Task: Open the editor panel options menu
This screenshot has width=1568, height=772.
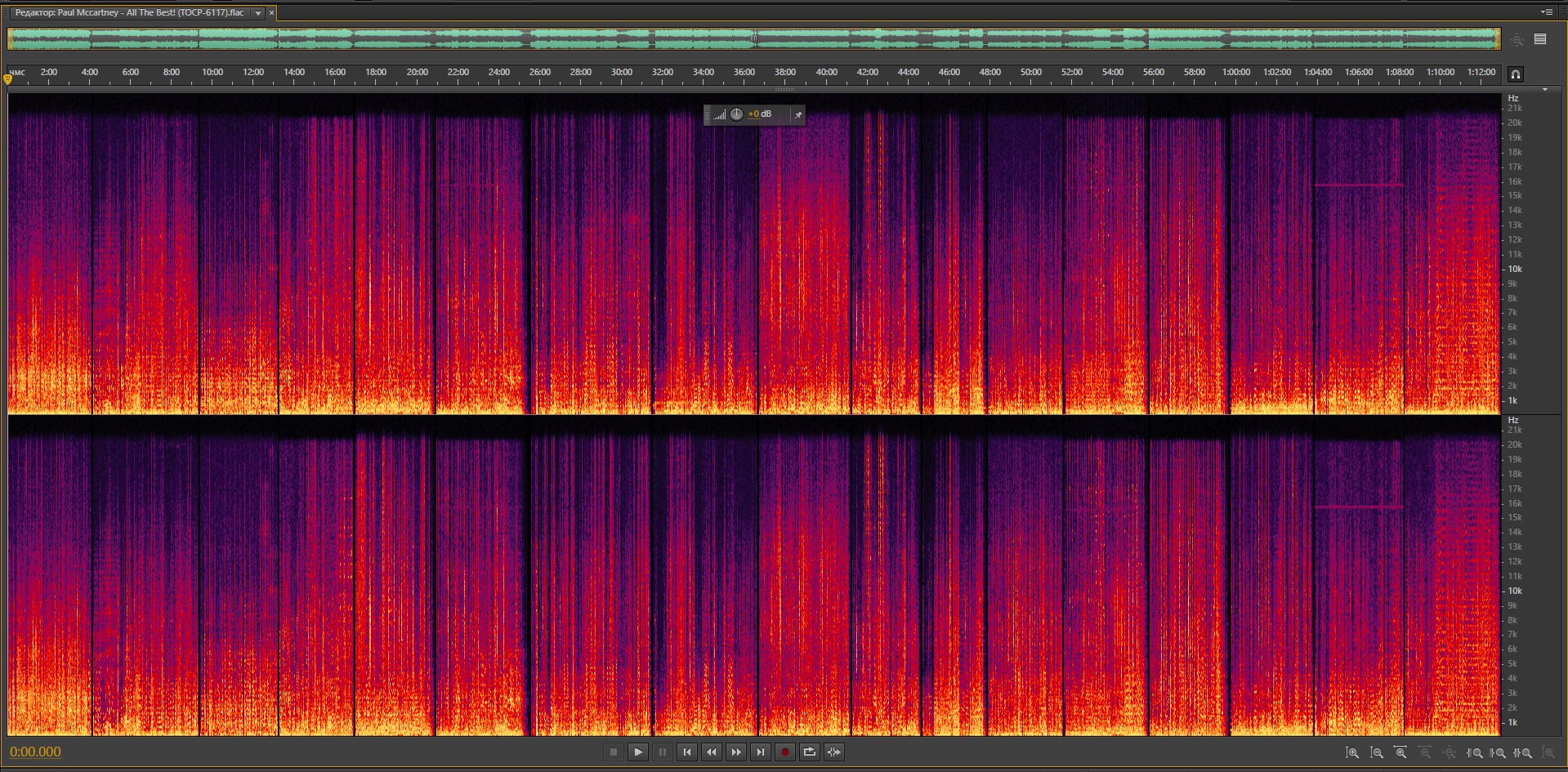Action: [1546, 12]
